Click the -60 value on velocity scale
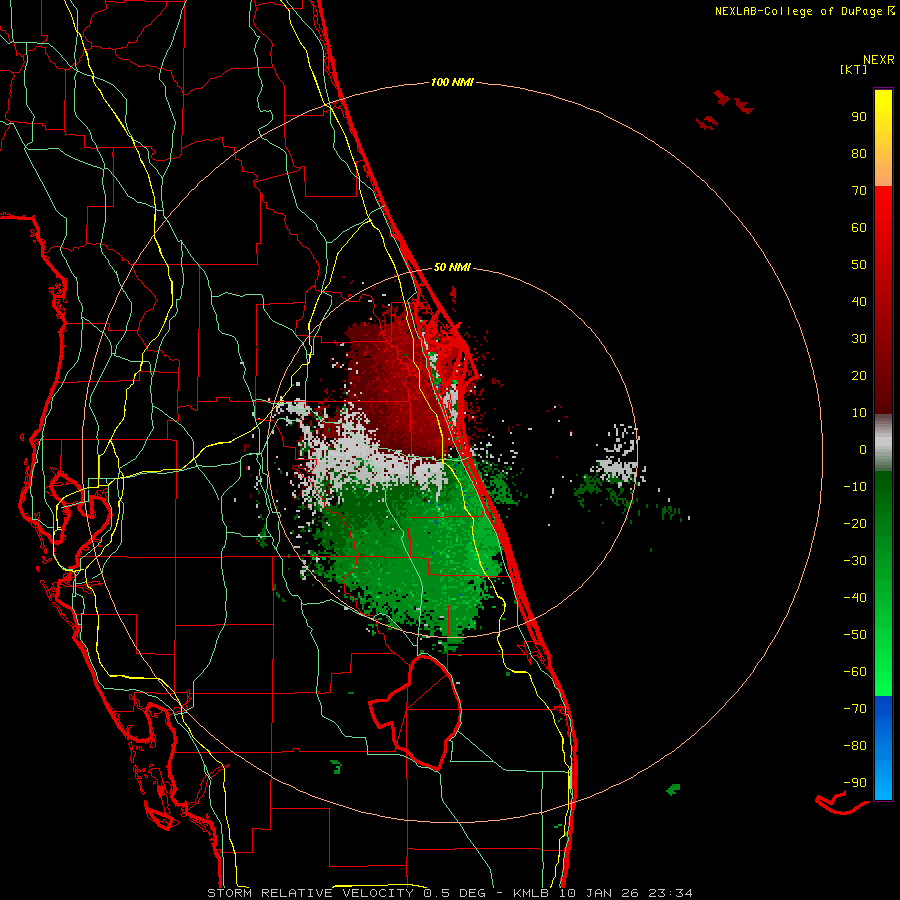The height and width of the screenshot is (900, 900). click(x=855, y=672)
